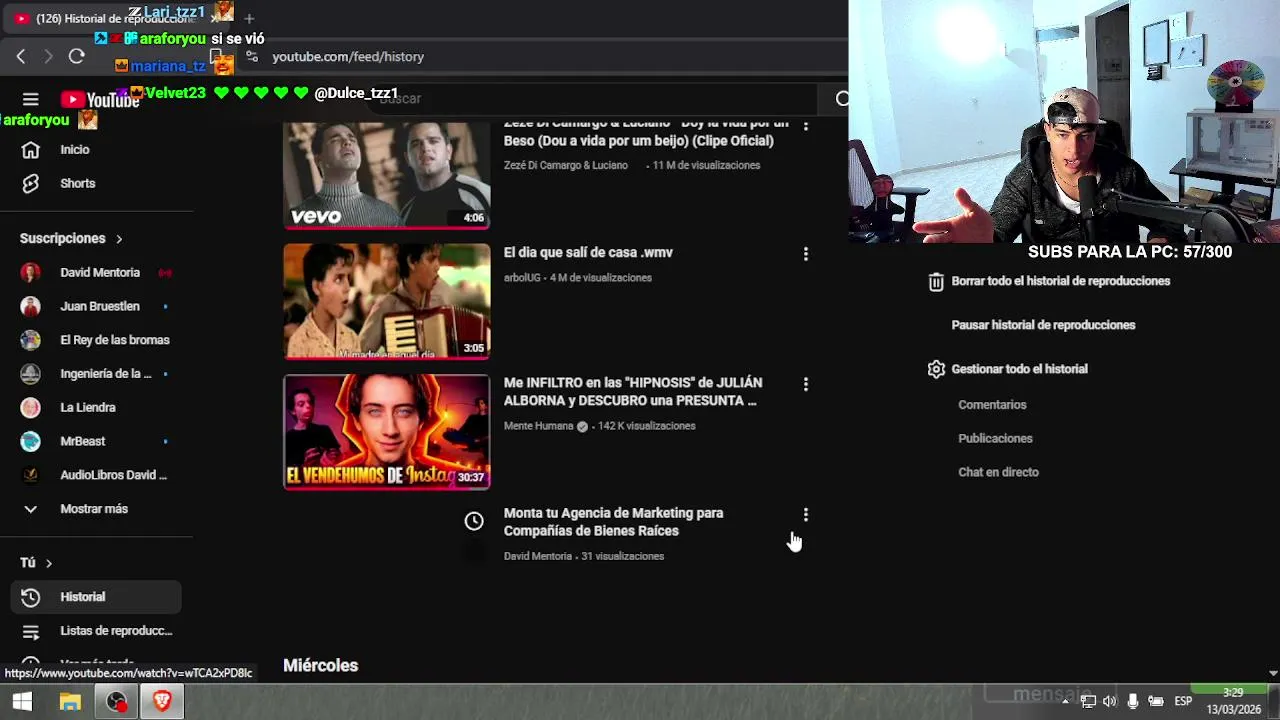Open more options for Zezé Di Camargo video
1280x720 pixels.
[806, 125]
